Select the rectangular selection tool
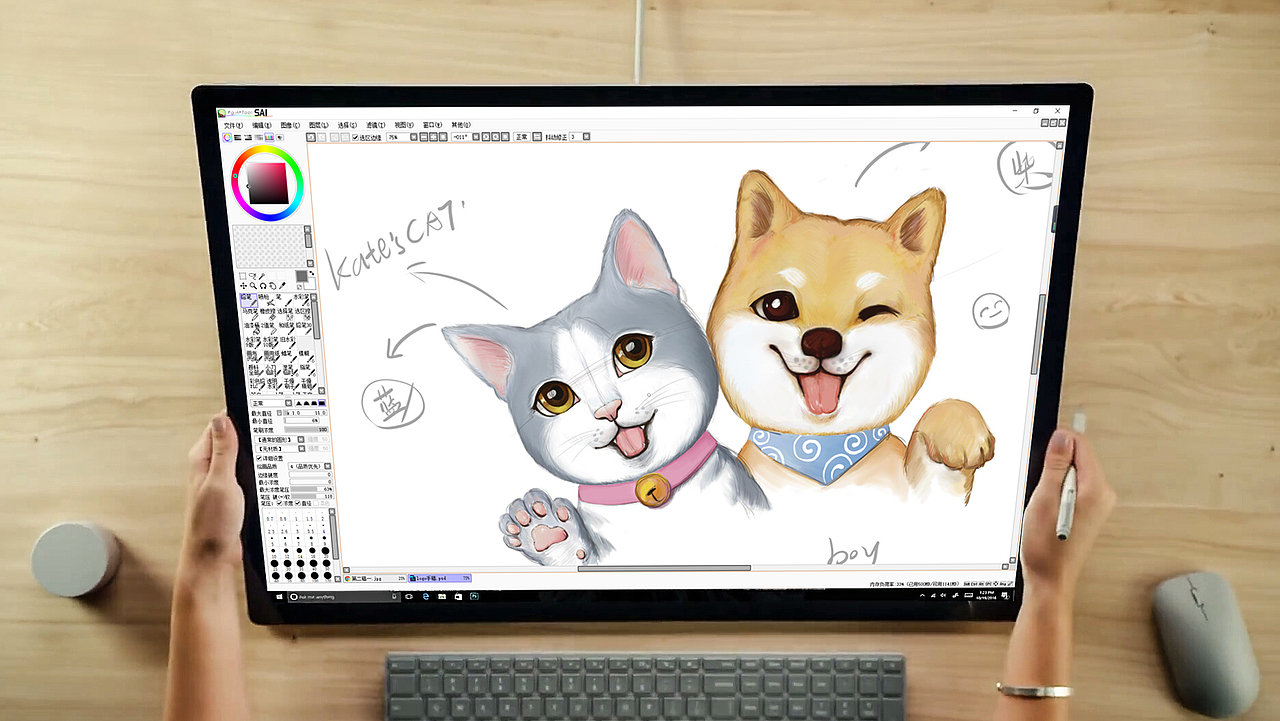This screenshot has height=721, width=1280. (243, 276)
